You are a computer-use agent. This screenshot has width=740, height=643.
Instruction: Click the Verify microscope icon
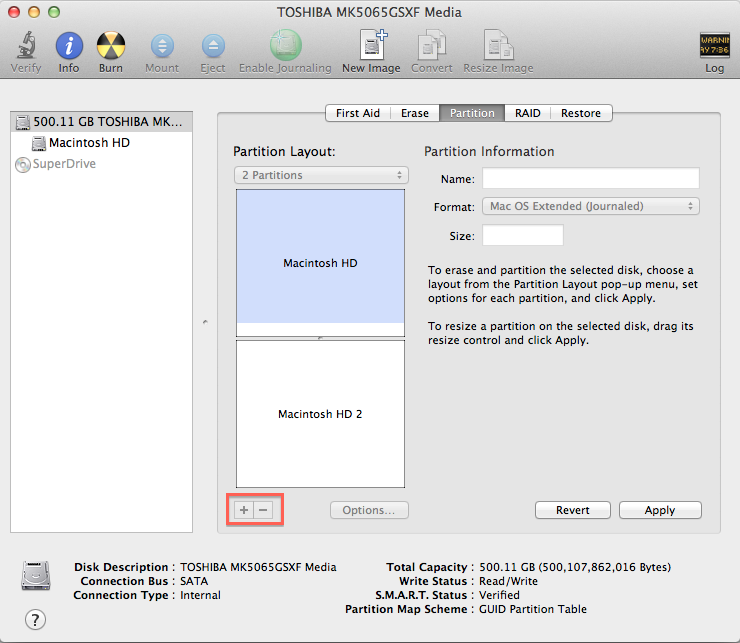tap(26, 46)
